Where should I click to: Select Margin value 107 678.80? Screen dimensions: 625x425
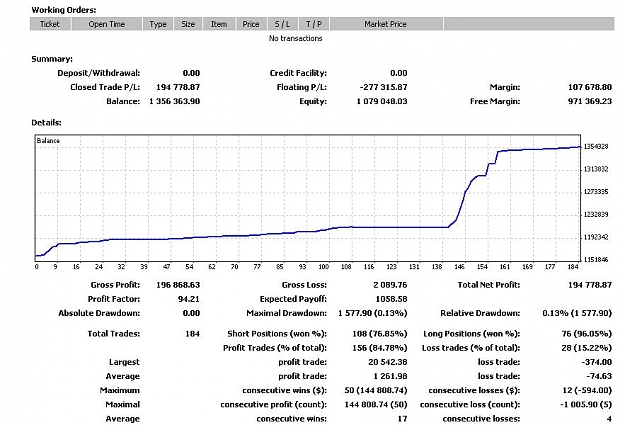pyautogui.click(x=590, y=87)
